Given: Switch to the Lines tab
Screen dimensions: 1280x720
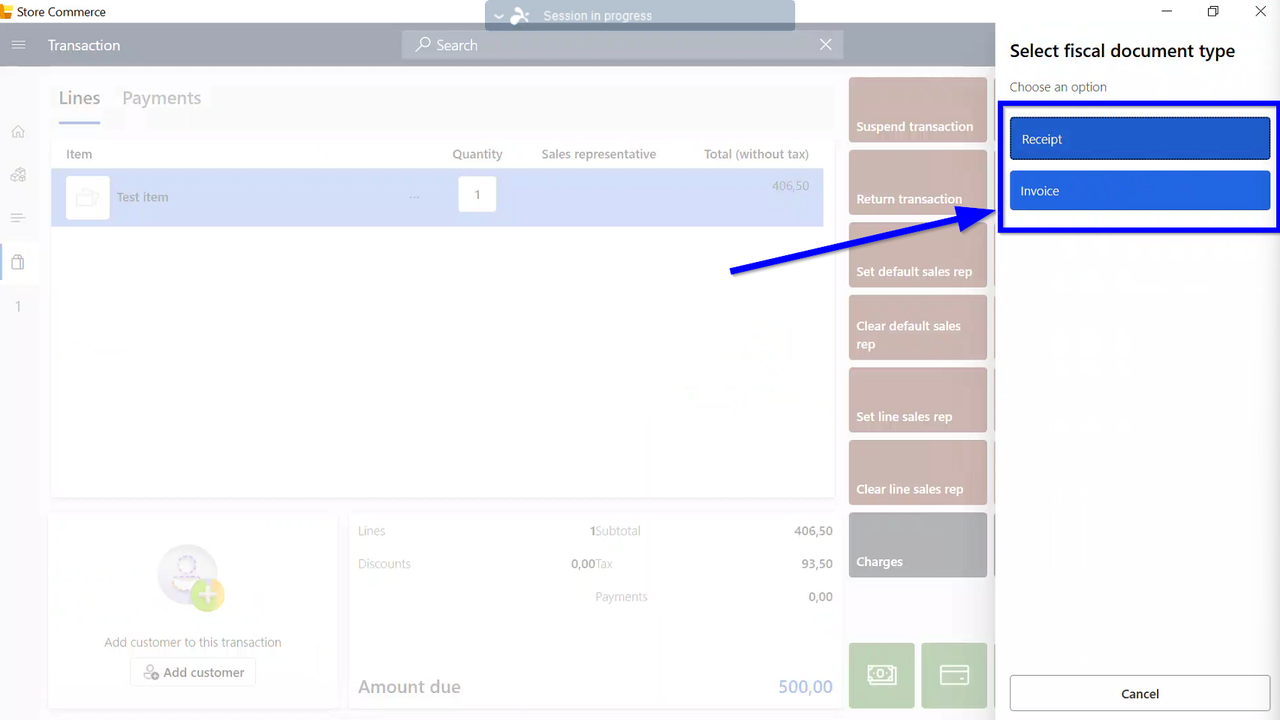Looking at the screenshot, I should tap(79, 98).
